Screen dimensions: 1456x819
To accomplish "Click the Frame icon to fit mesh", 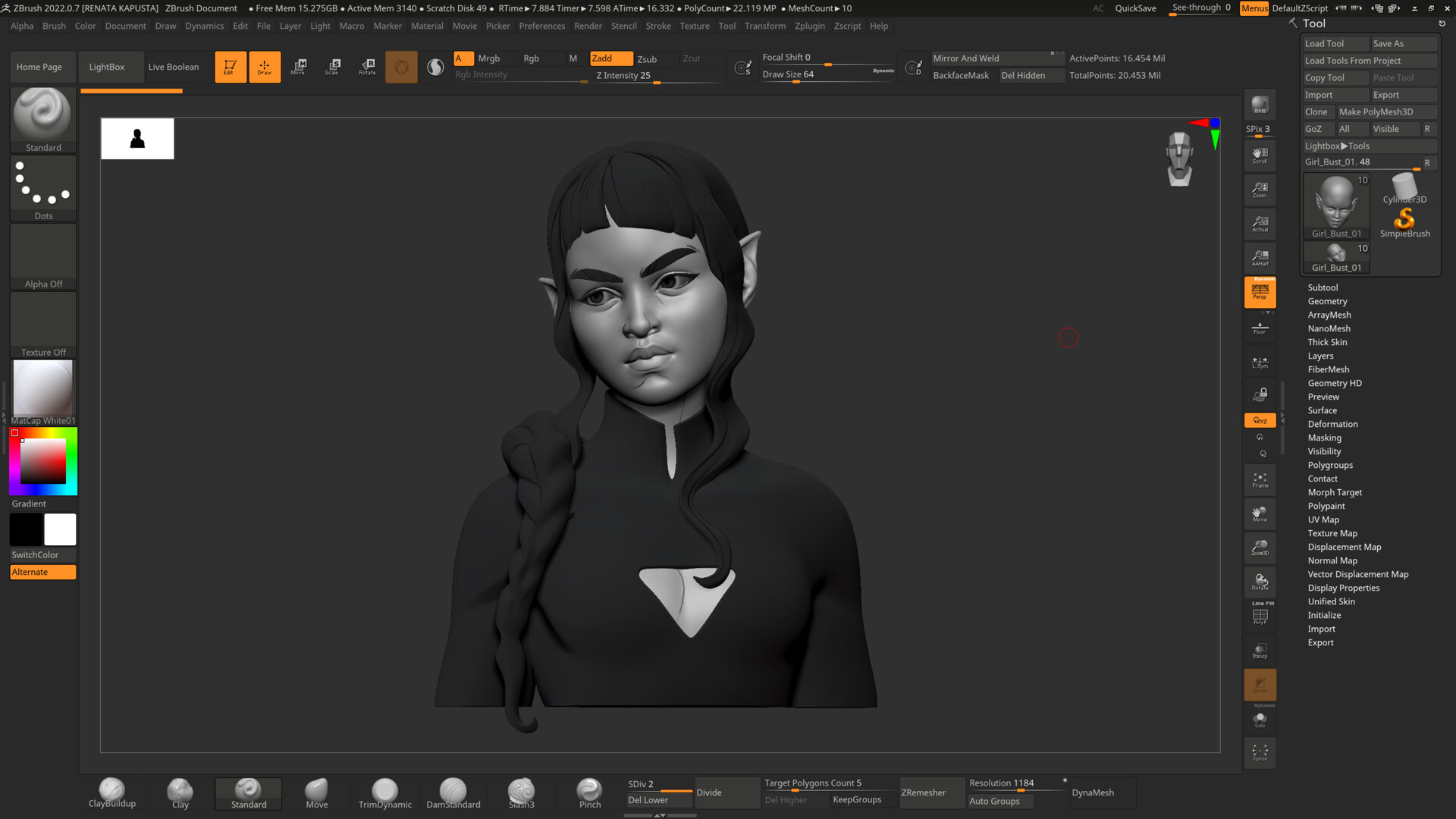I will pyautogui.click(x=1260, y=479).
